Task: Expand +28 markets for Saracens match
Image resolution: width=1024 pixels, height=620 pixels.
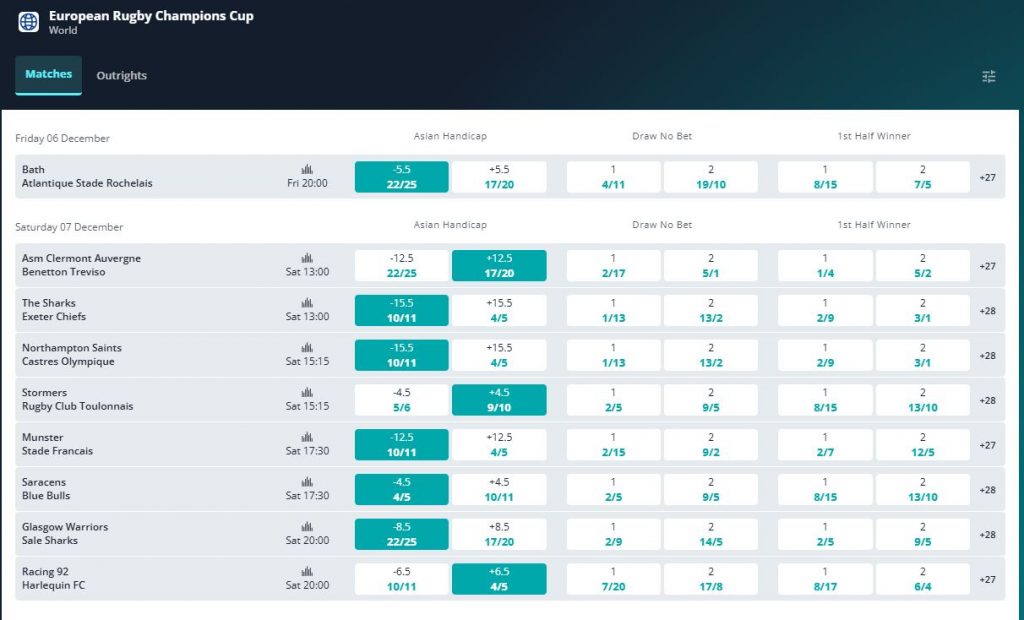Action: click(987, 490)
